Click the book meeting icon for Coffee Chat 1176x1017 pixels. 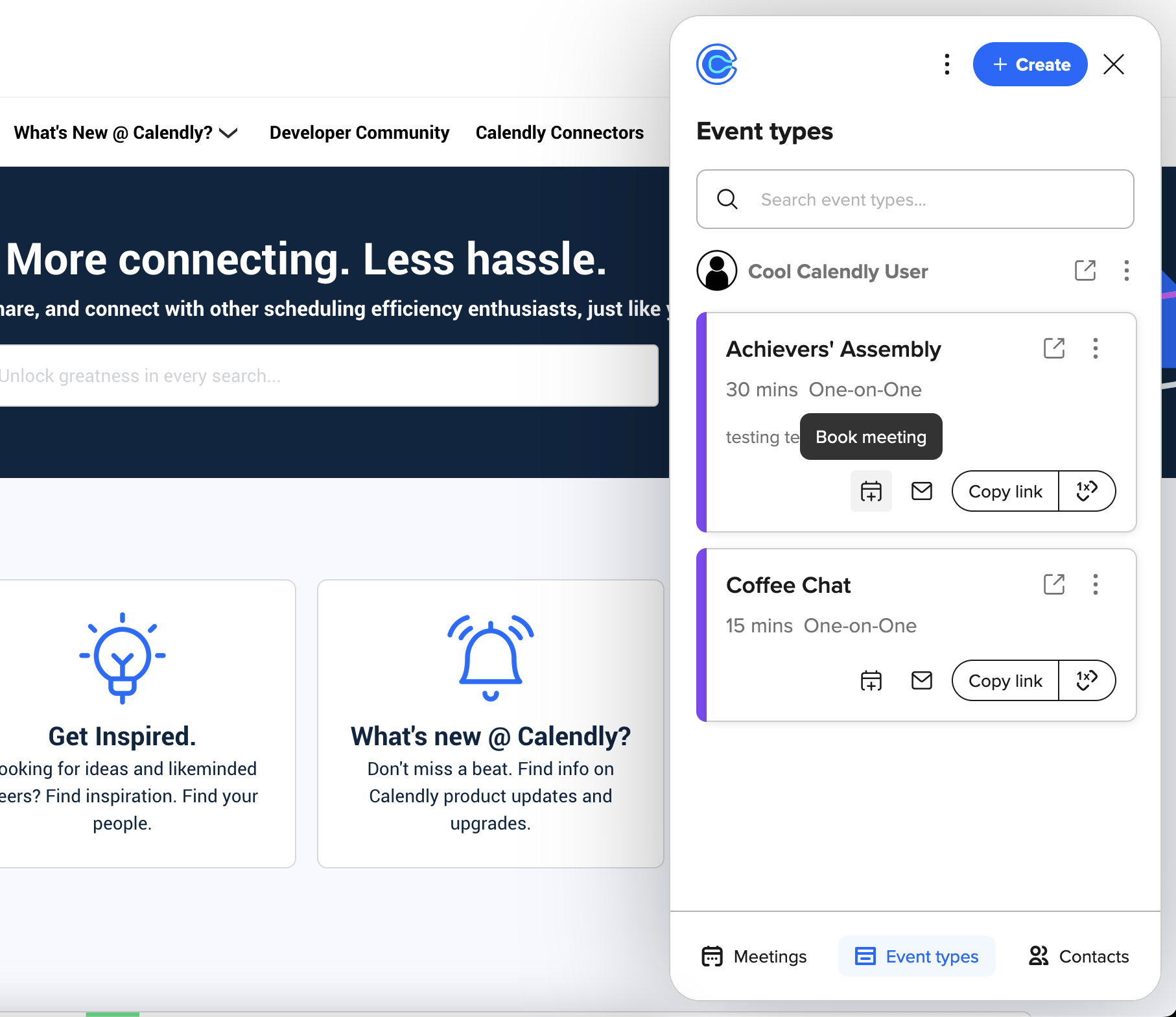tap(871, 681)
